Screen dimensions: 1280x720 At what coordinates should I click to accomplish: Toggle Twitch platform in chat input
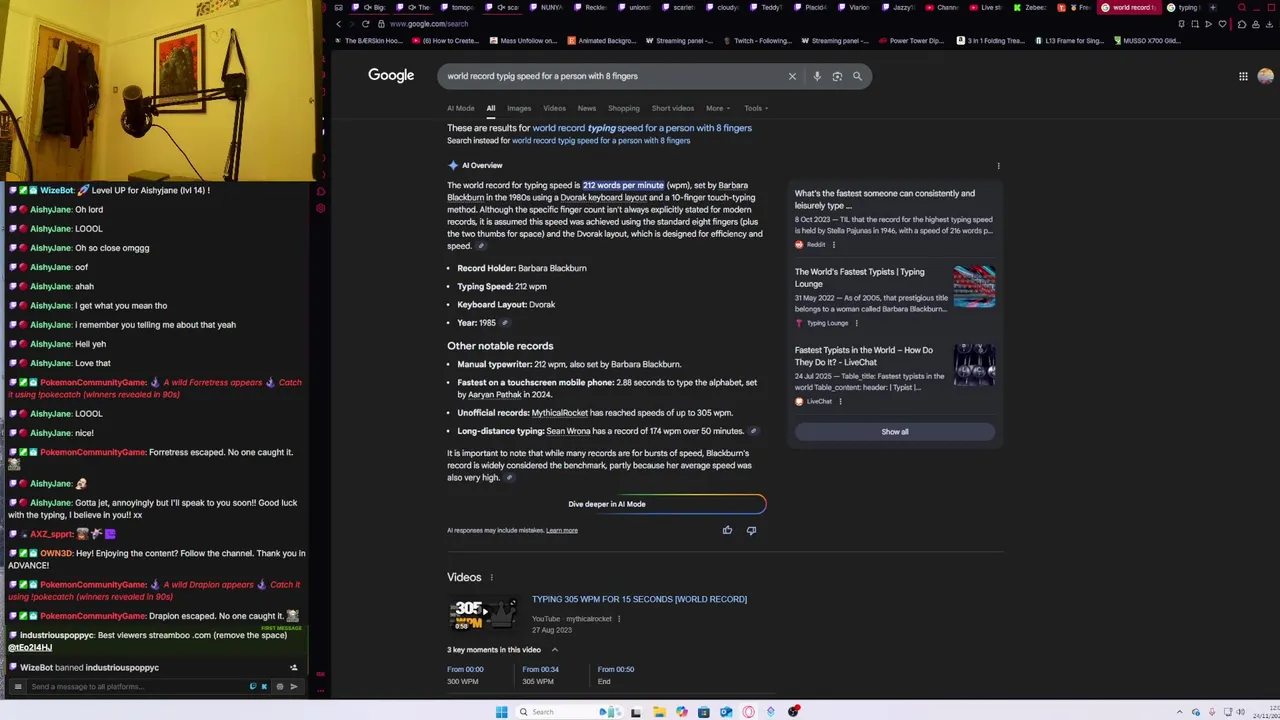(x=253, y=687)
